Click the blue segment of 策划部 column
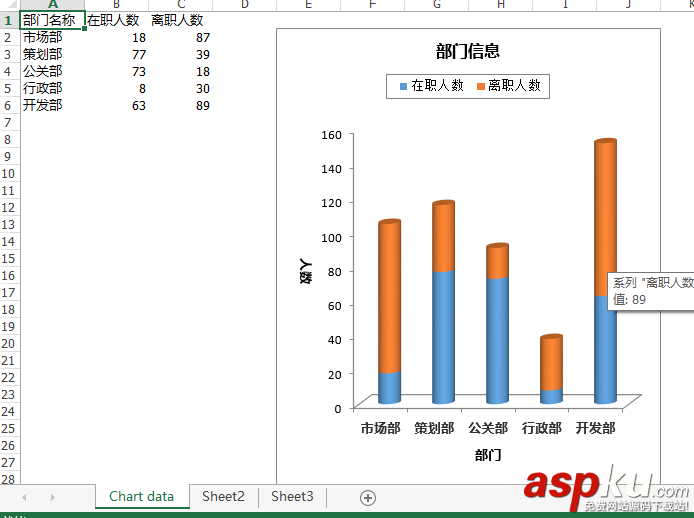This screenshot has height=518, width=694. [x=443, y=336]
